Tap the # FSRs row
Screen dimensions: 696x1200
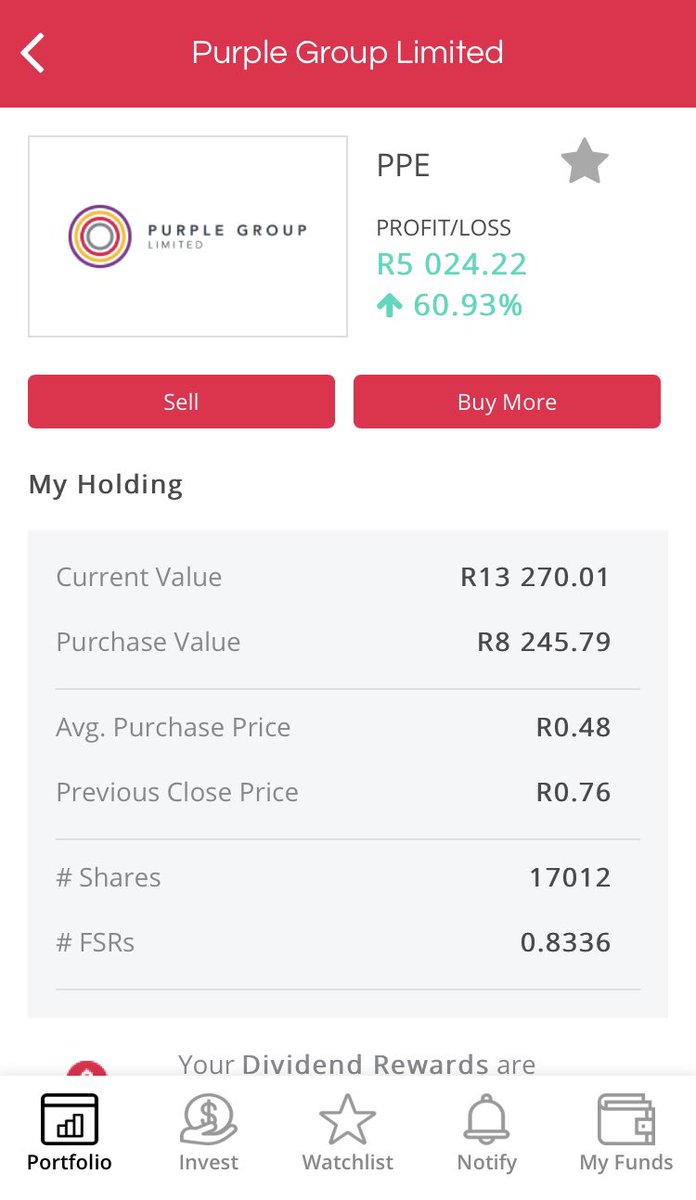347,942
